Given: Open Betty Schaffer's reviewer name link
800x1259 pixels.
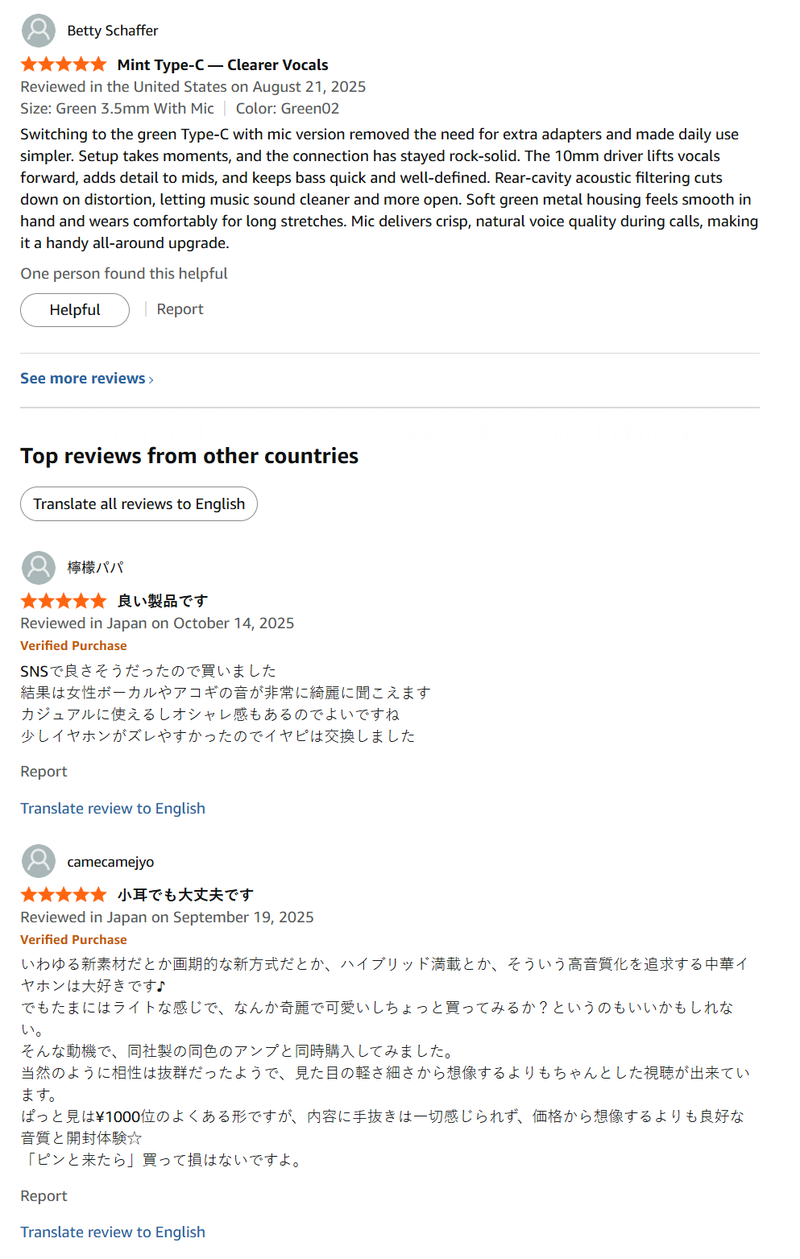Looking at the screenshot, I should pyautogui.click(x=113, y=31).
